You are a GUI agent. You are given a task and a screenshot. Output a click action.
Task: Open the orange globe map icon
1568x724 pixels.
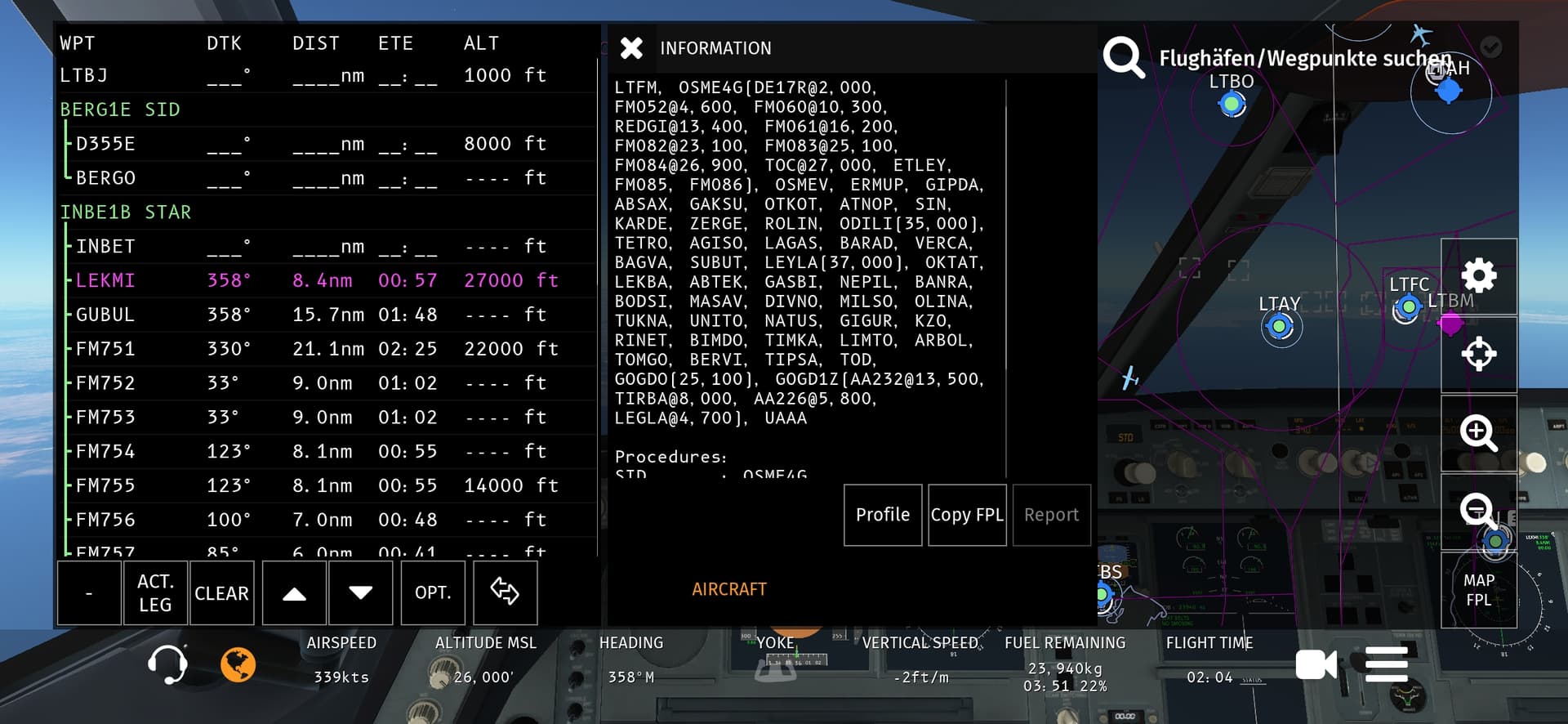pyautogui.click(x=238, y=664)
